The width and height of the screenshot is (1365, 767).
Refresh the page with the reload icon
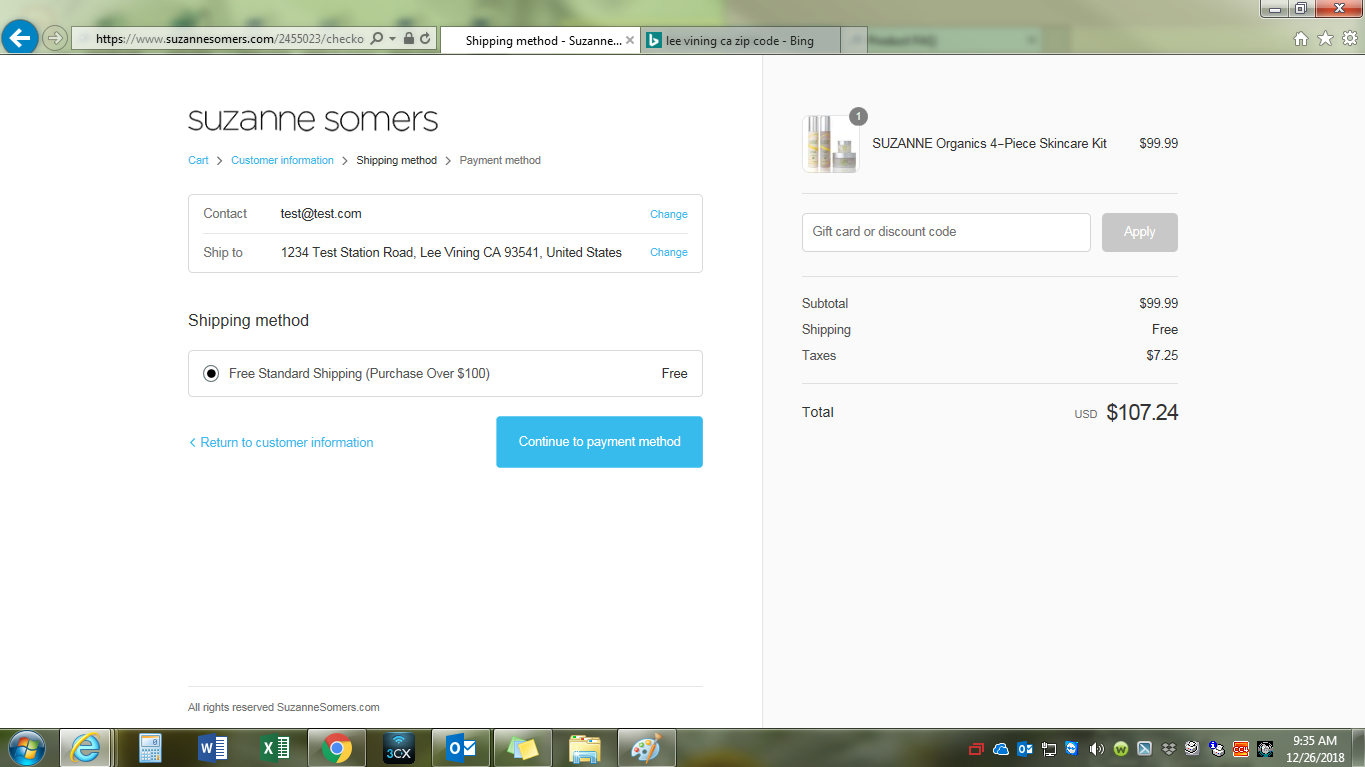tap(425, 39)
